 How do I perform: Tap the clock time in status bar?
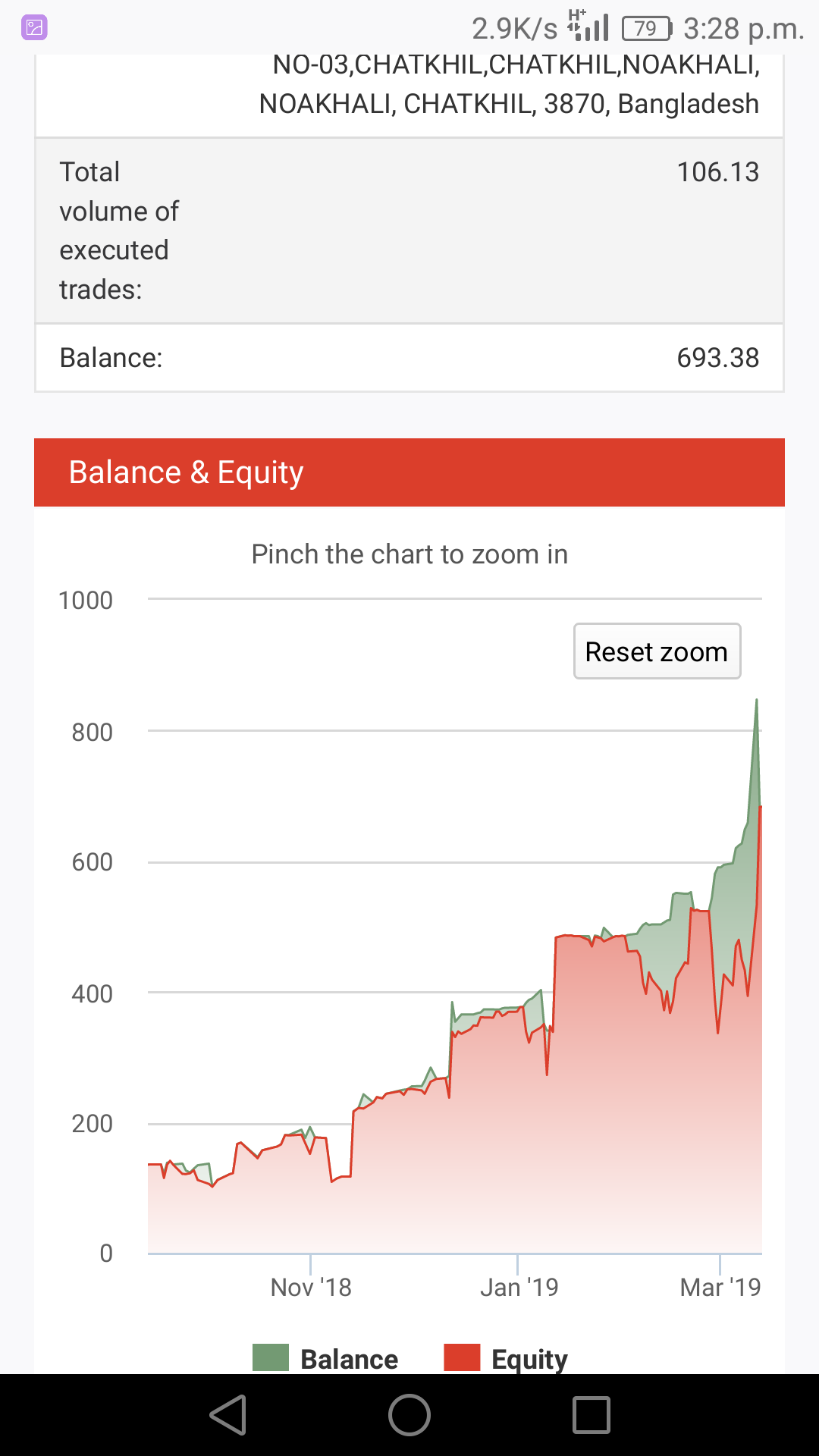(x=743, y=29)
